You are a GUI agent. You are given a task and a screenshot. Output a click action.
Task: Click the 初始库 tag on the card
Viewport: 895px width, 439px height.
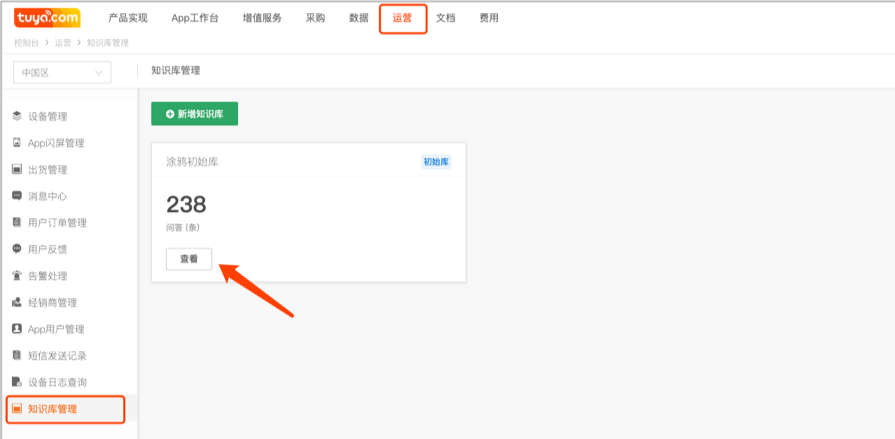436,162
